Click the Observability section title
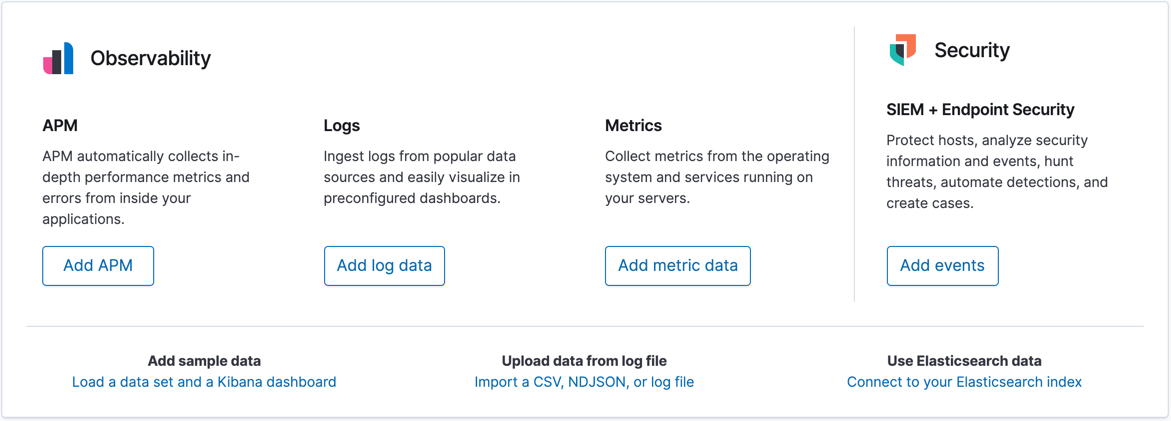 (x=150, y=59)
